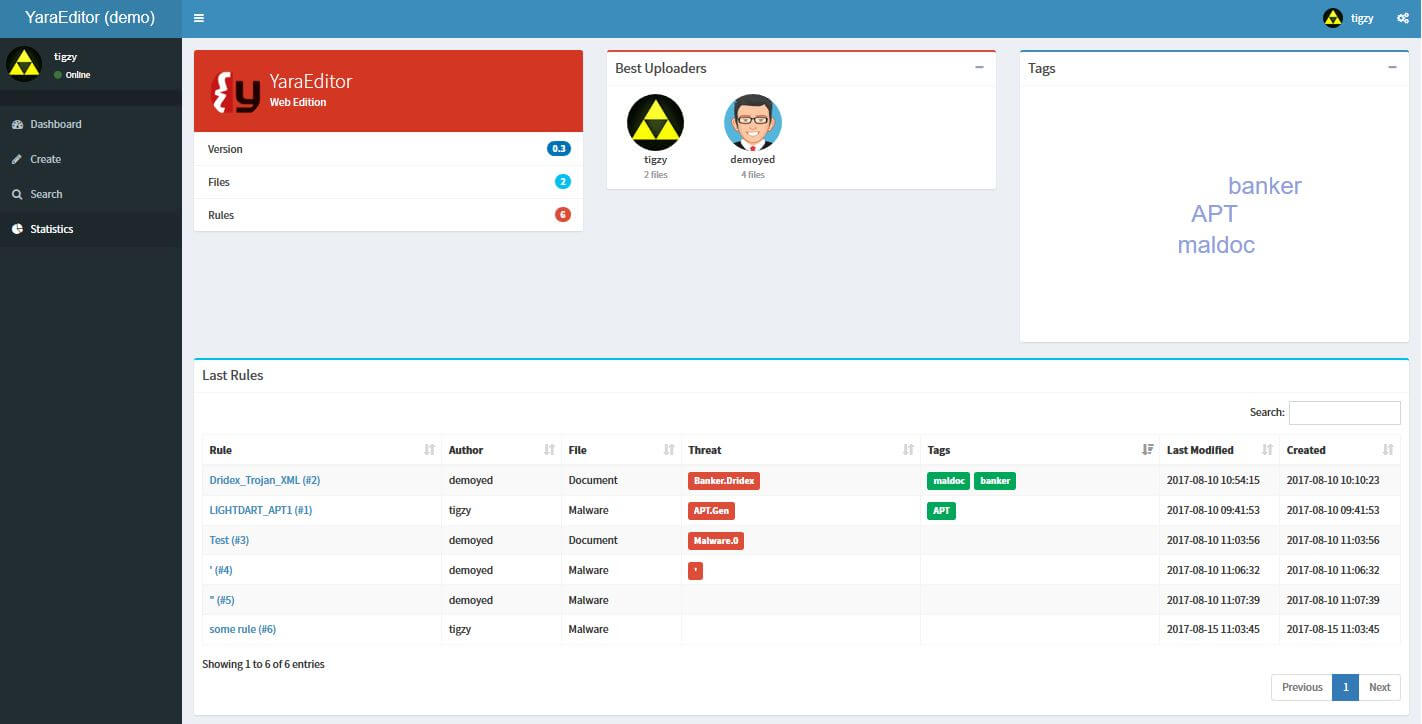Select tigzy's triforce avatar in Best Uploaders

coord(655,123)
